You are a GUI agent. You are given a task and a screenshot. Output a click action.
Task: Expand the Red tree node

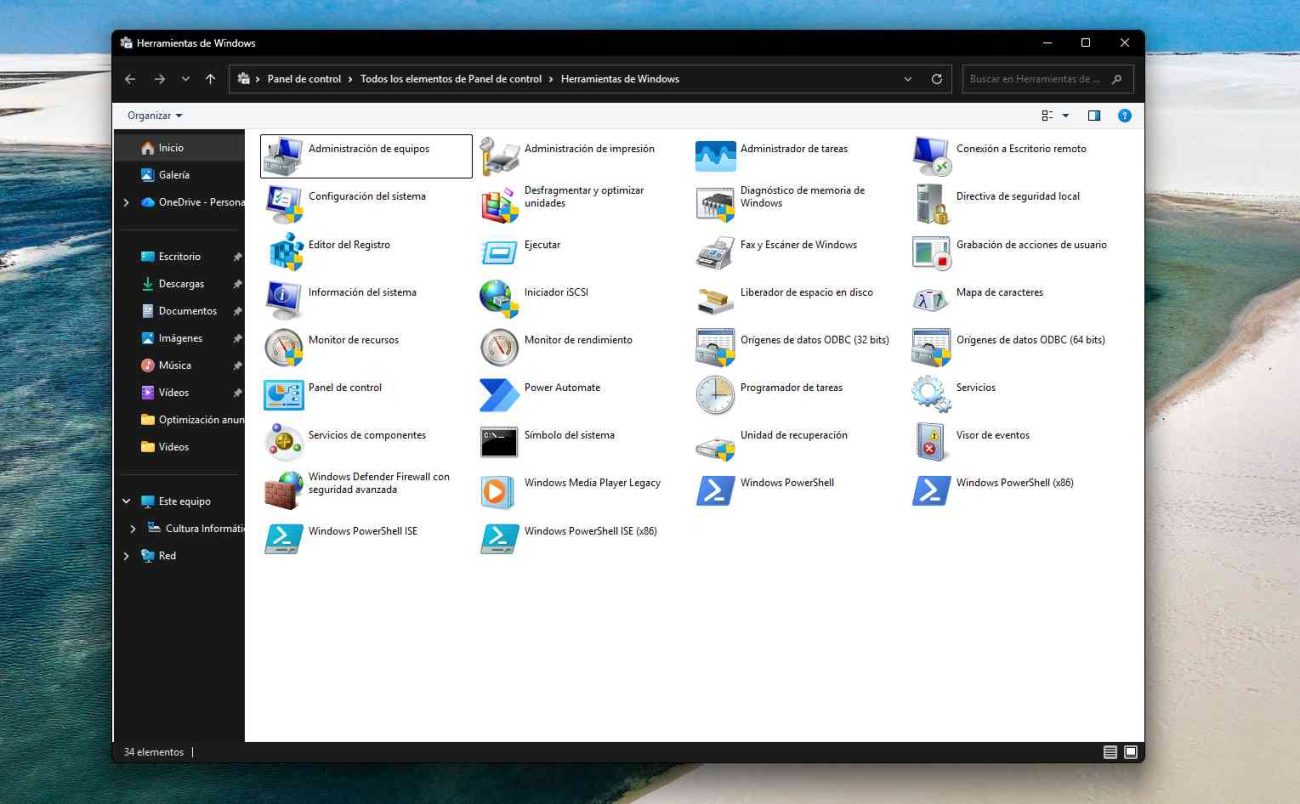(126, 556)
